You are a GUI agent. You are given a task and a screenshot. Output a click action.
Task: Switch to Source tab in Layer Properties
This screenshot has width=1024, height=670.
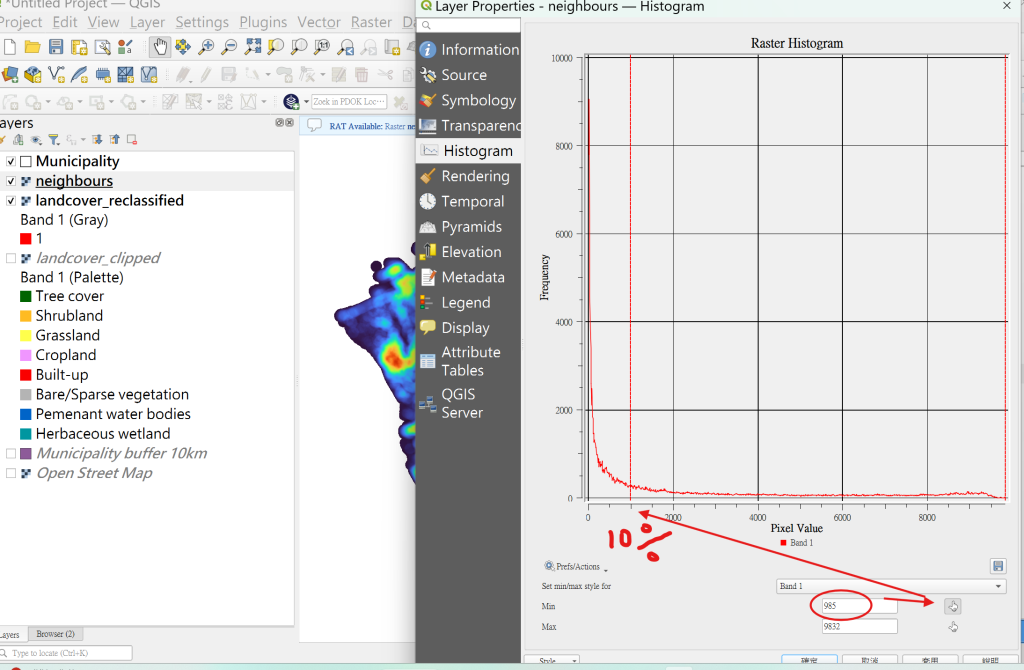(x=468, y=75)
